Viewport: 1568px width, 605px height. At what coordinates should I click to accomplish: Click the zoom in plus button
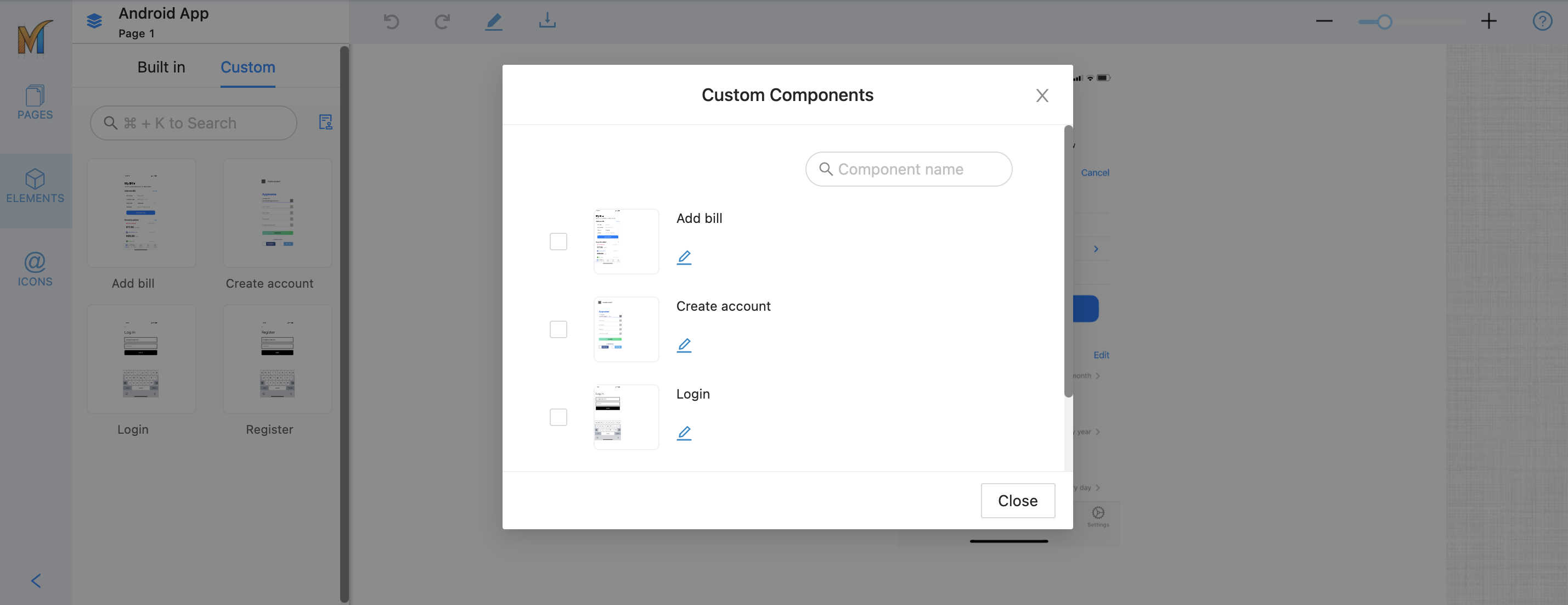click(x=1488, y=21)
